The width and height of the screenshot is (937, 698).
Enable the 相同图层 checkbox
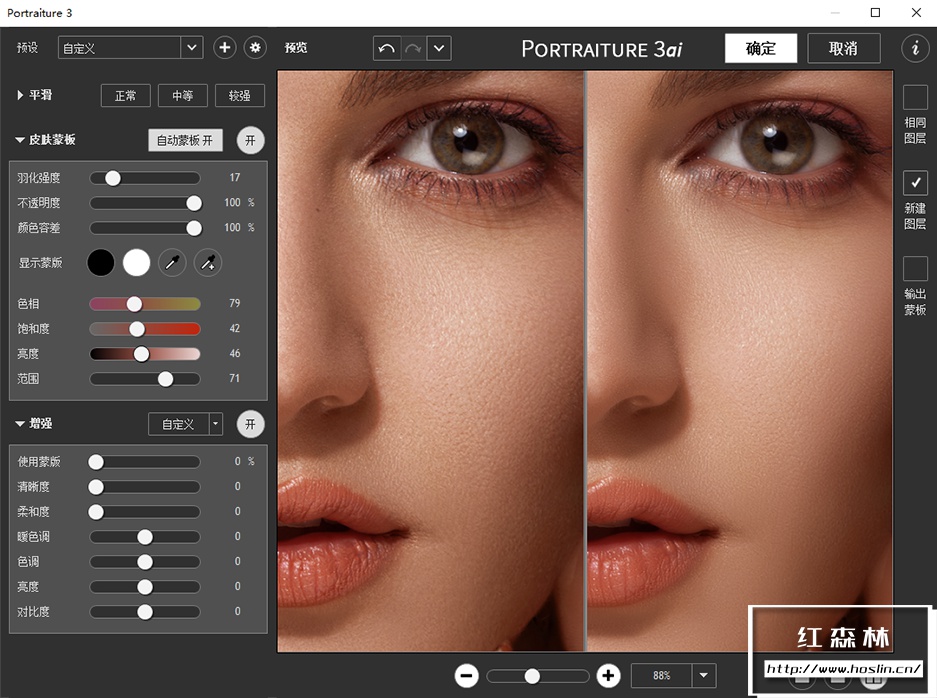tap(915, 97)
